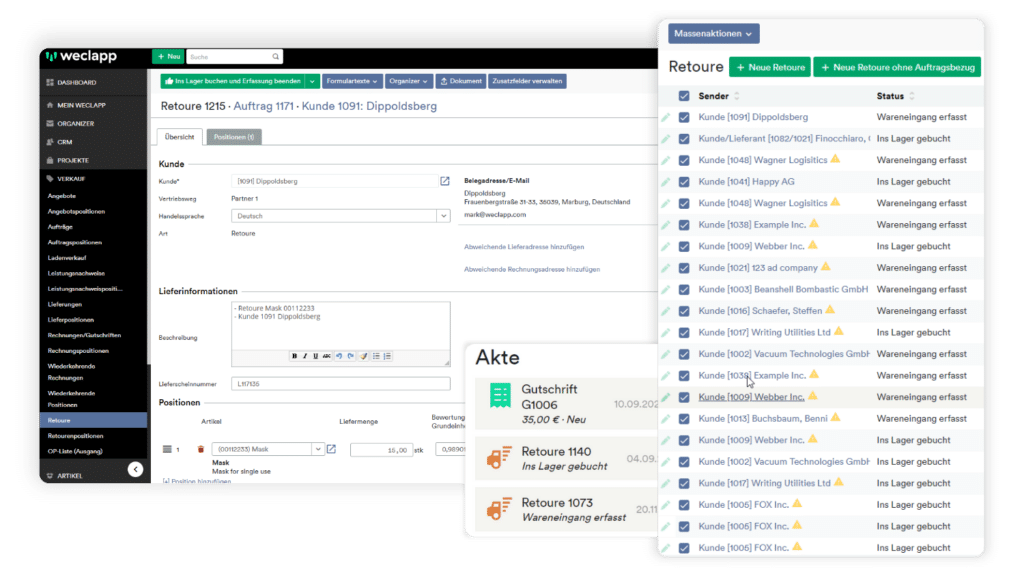This screenshot has height=576, width=1024.
Task: Click Abweichende Lieferadresse hinzufügen link
Action: point(524,246)
